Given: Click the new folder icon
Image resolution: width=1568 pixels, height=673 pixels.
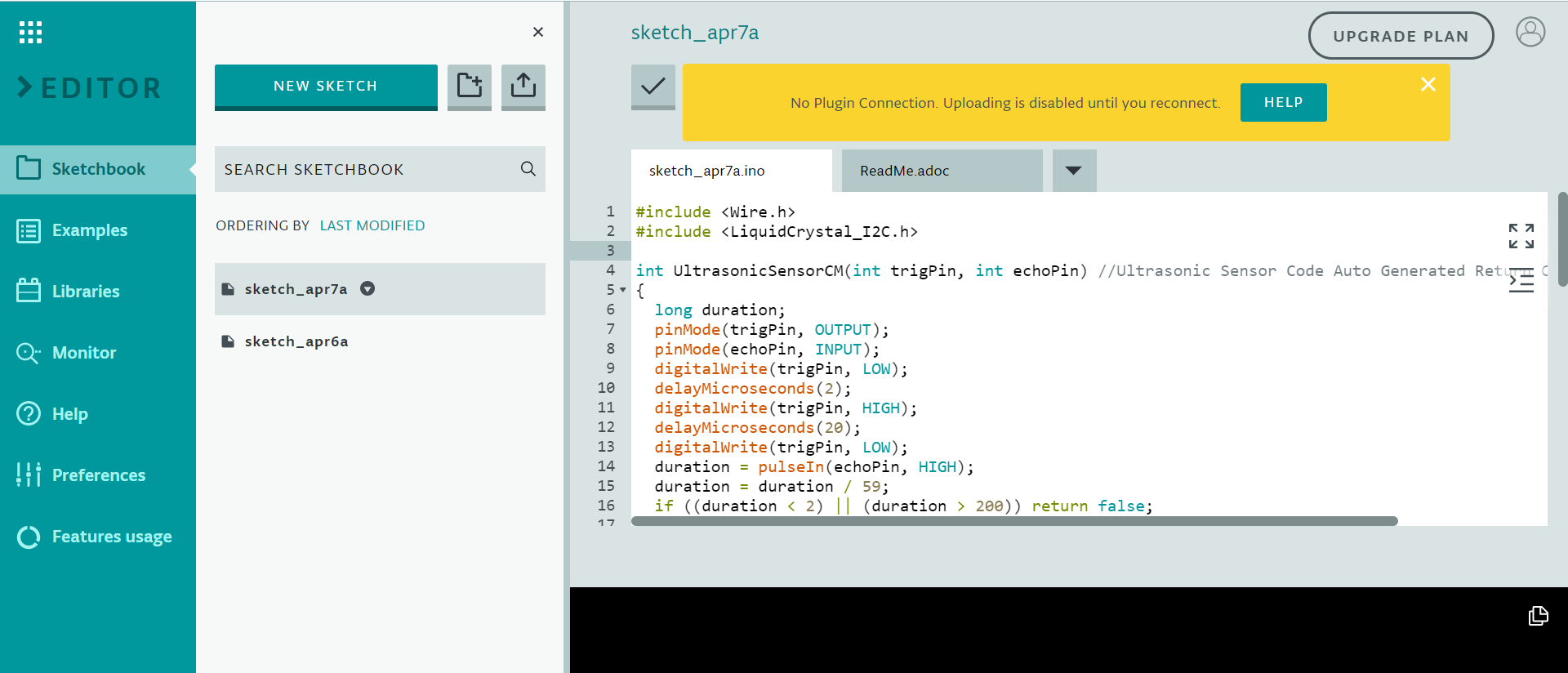Looking at the screenshot, I should (470, 87).
